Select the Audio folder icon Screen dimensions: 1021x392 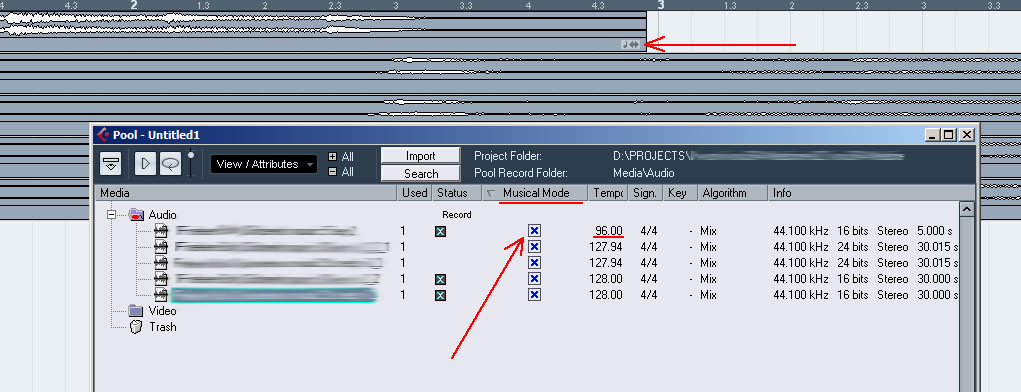pyautogui.click(x=135, y=214)
